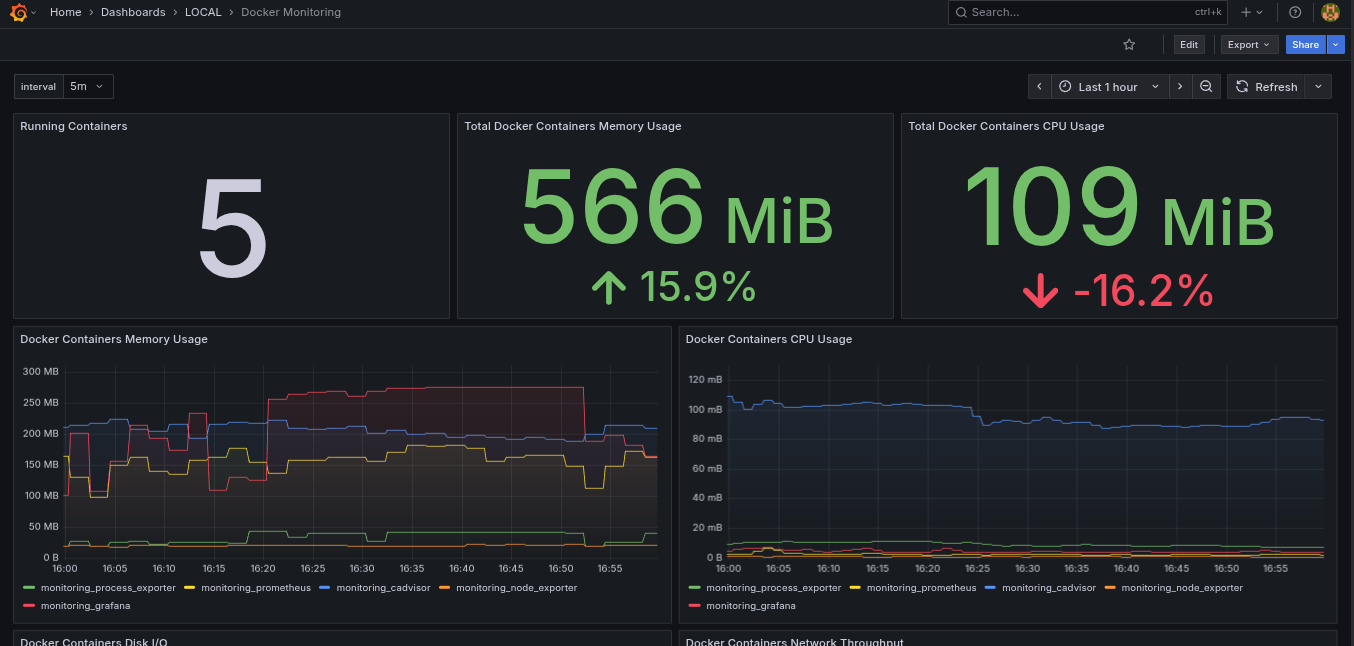The height and width of the screenshot is (646, 1354).
Task: Click blue swatch of cadvisor in CPU legend
Action: [990, 588]
